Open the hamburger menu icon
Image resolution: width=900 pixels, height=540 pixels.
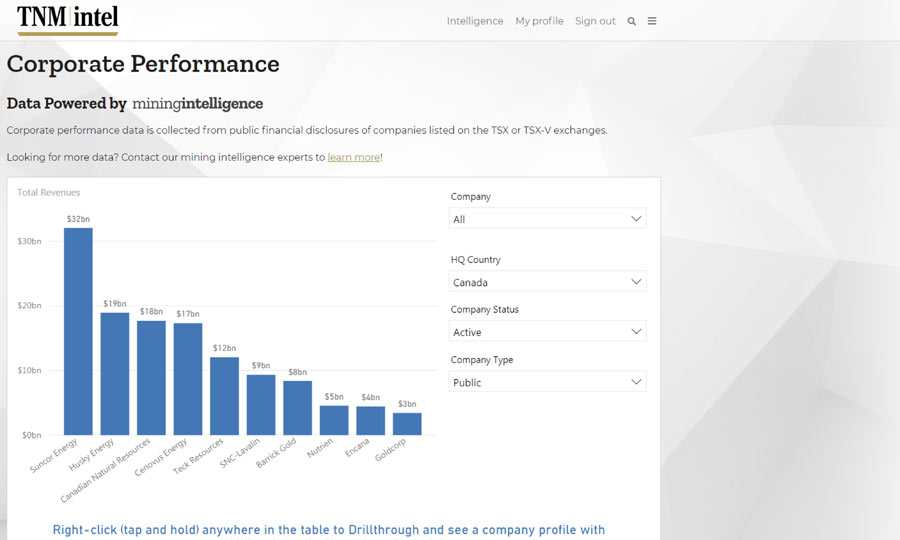click(x=652, y=21)
